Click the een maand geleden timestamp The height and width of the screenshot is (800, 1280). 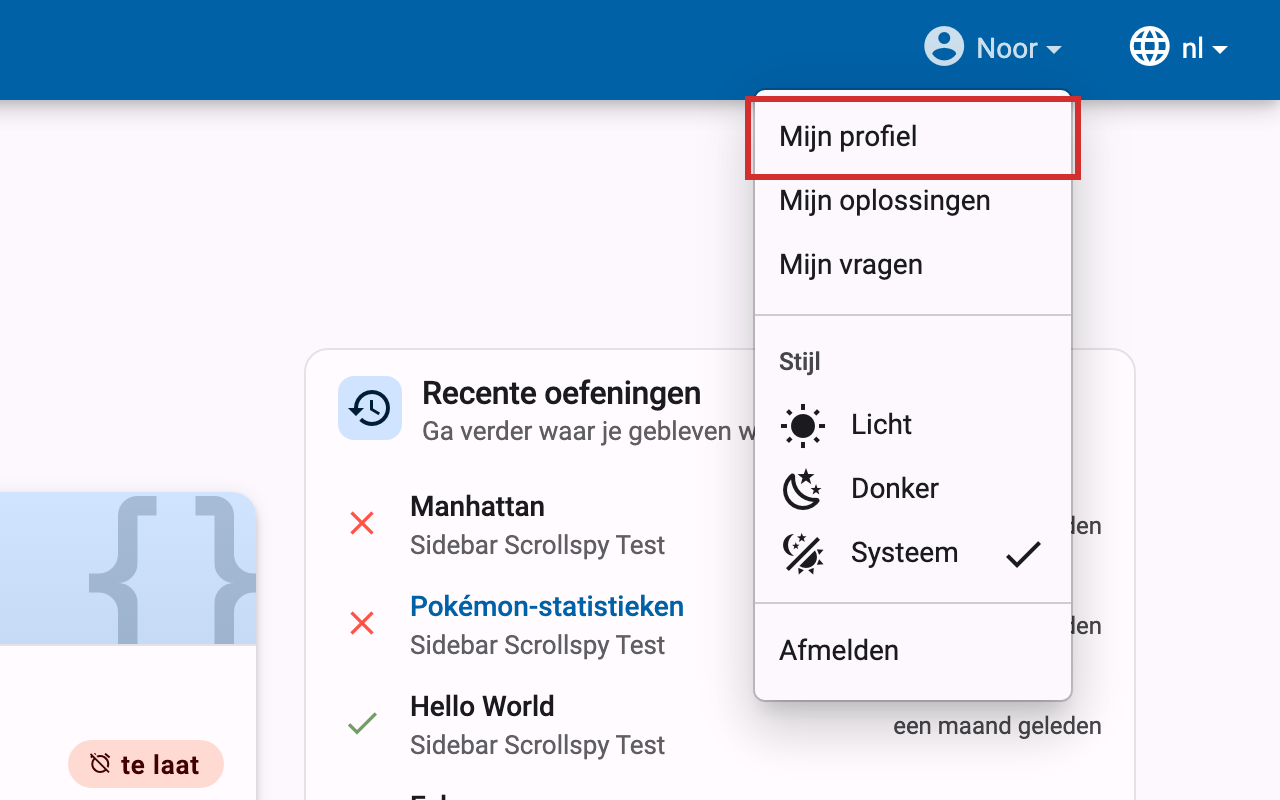tap(997, 726)
